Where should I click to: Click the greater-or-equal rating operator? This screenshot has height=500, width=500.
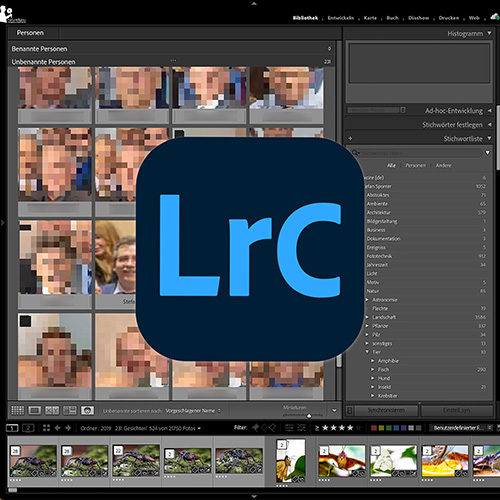tap(317, 428)
